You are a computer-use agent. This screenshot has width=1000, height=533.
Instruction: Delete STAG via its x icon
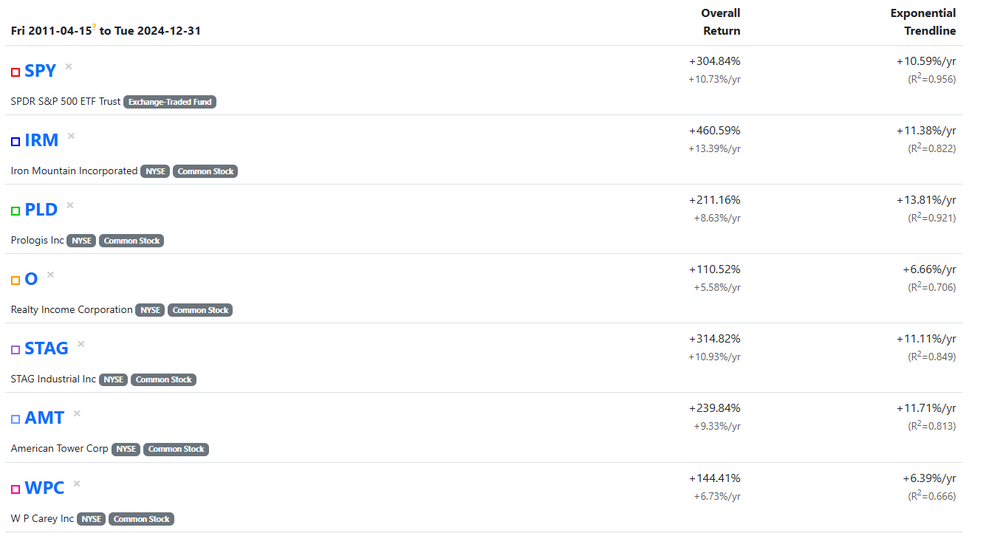[81, 344]
